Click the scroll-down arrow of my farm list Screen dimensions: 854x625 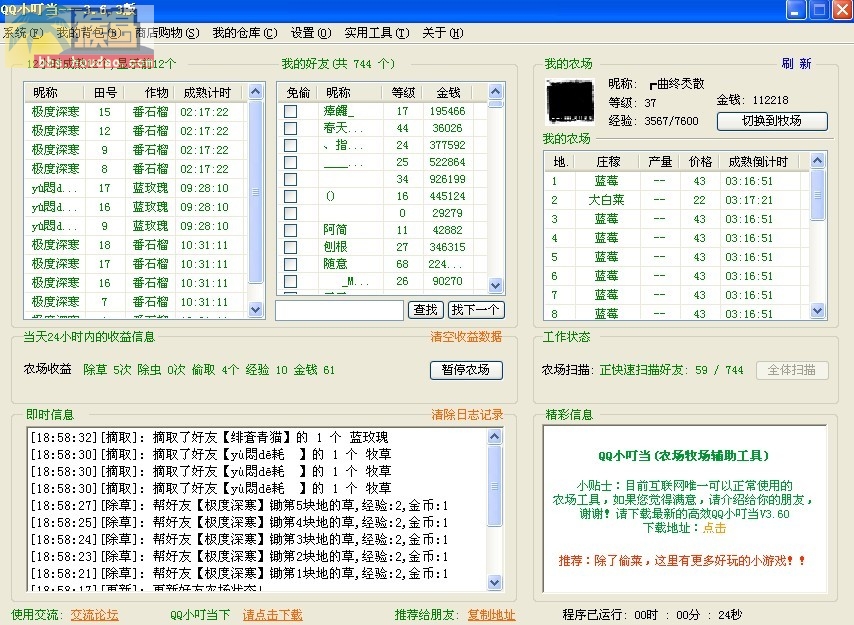pos(818,310)
